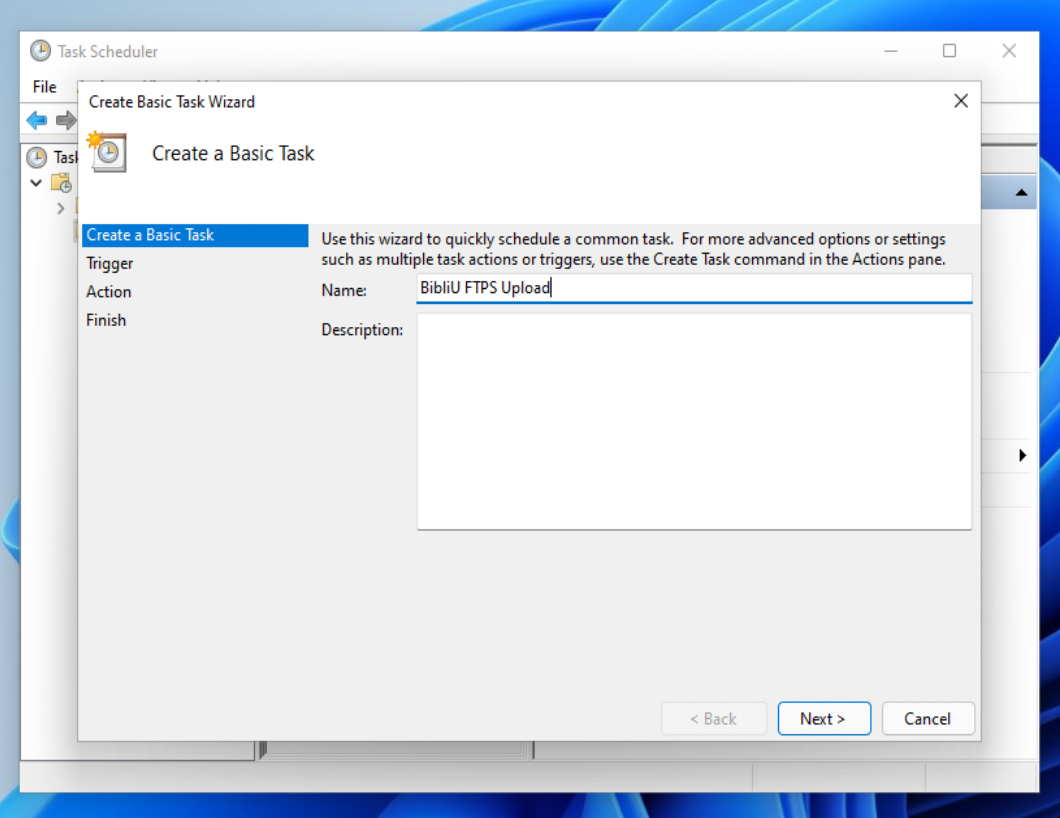Click the gray Forward arrow toolbar icon

pyautogui.click(x=66, y=121)
